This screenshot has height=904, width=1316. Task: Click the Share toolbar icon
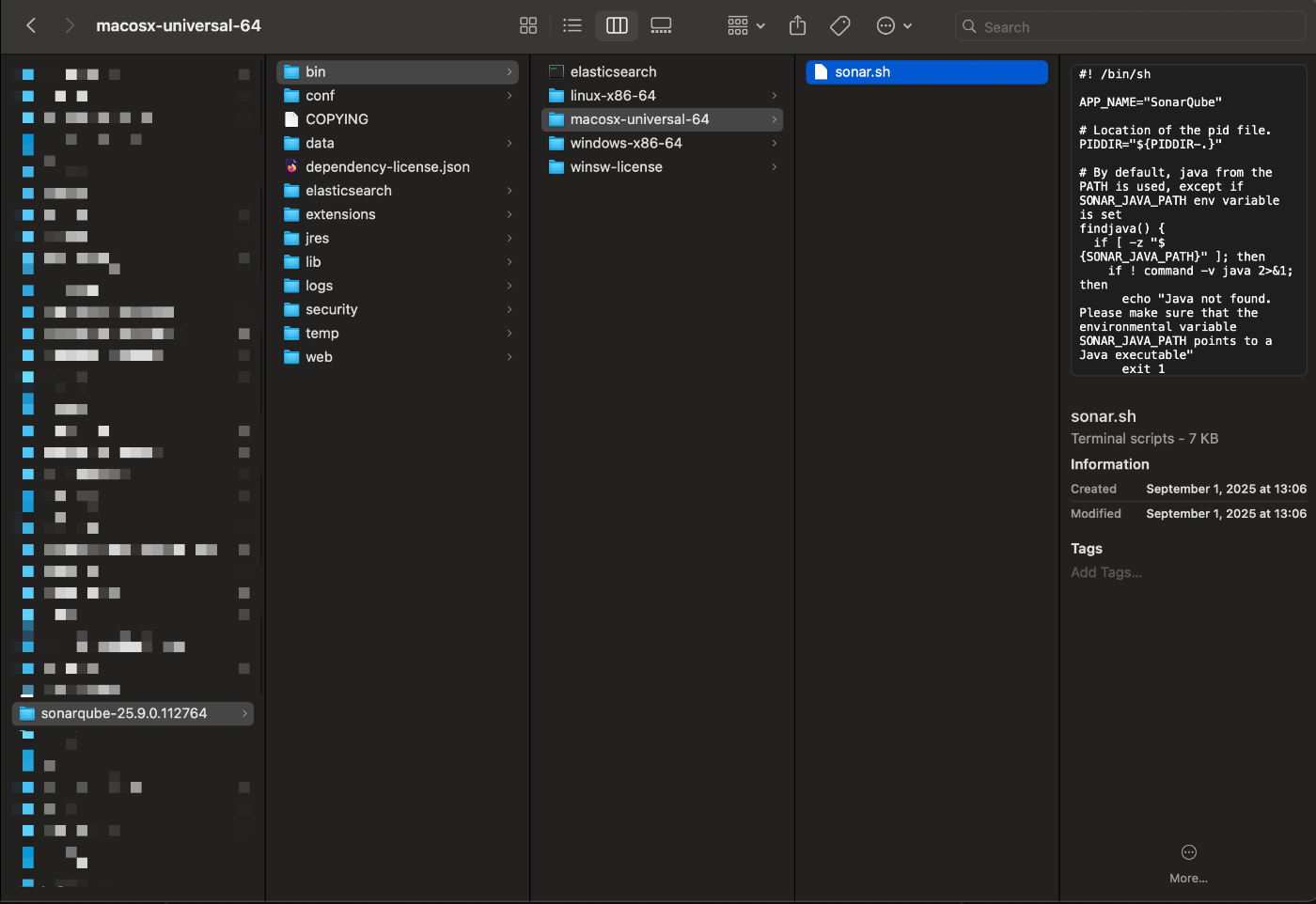pyautogui.click(x=797, y=25)
